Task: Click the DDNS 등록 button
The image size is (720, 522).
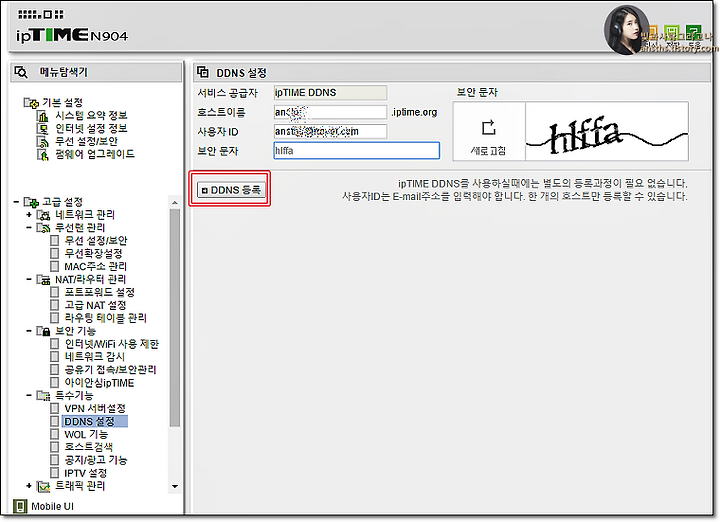Action: click(x=231, y=190)
